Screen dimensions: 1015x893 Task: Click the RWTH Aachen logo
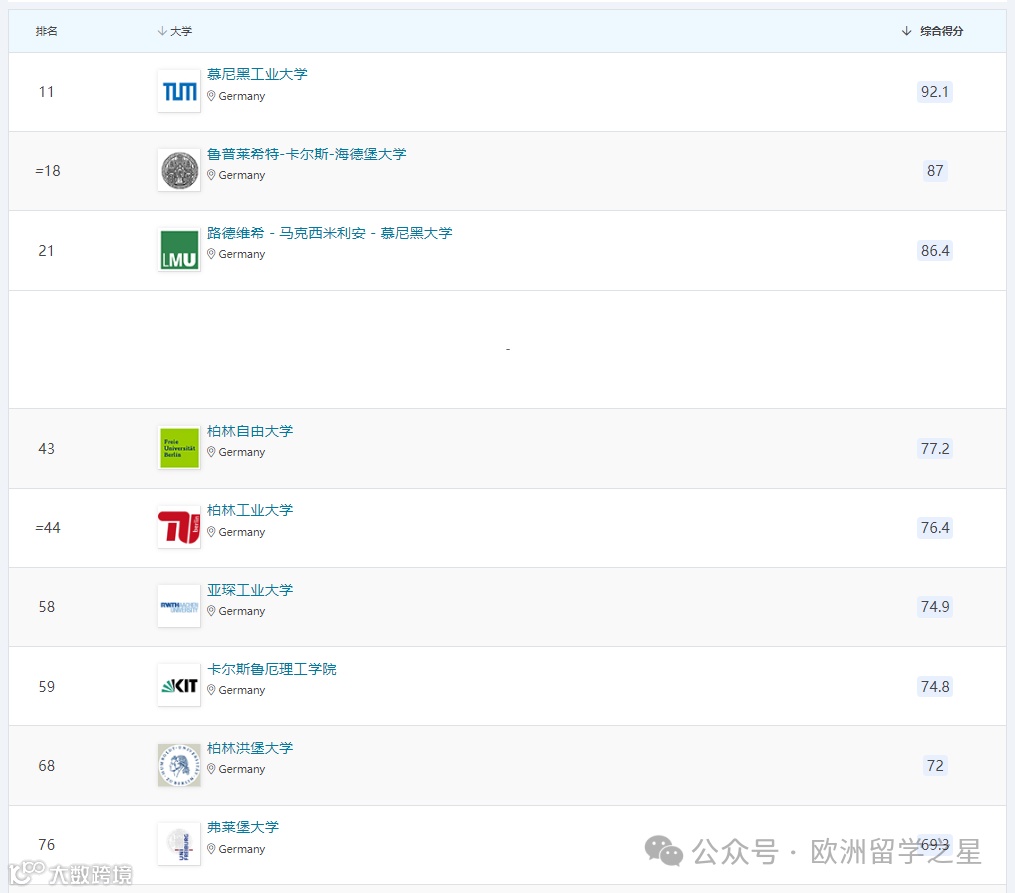pos(178,606)
